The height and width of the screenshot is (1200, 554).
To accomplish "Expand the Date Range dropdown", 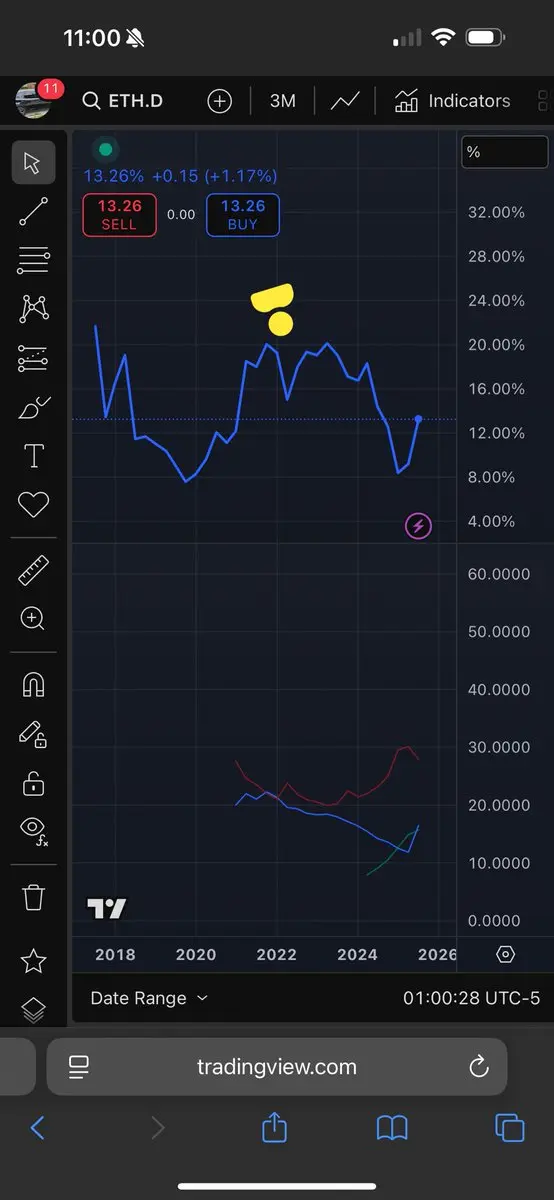I will pos(149,998).
